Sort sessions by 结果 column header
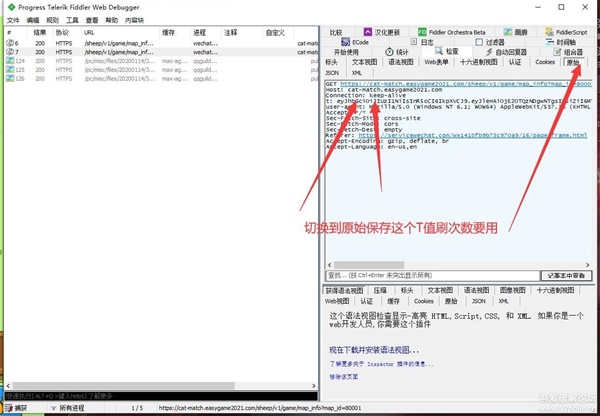This screenshot has width=600, height=416. coord(40,33)
